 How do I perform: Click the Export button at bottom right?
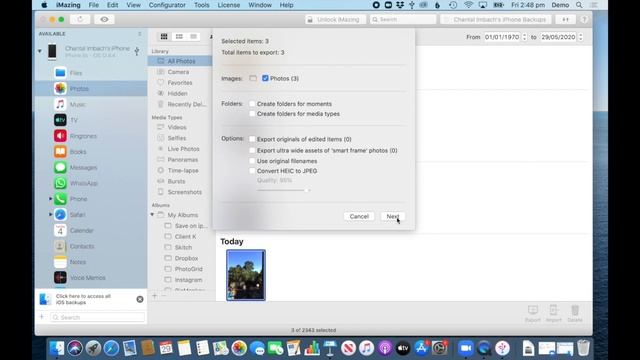click(x=533, y=313)
